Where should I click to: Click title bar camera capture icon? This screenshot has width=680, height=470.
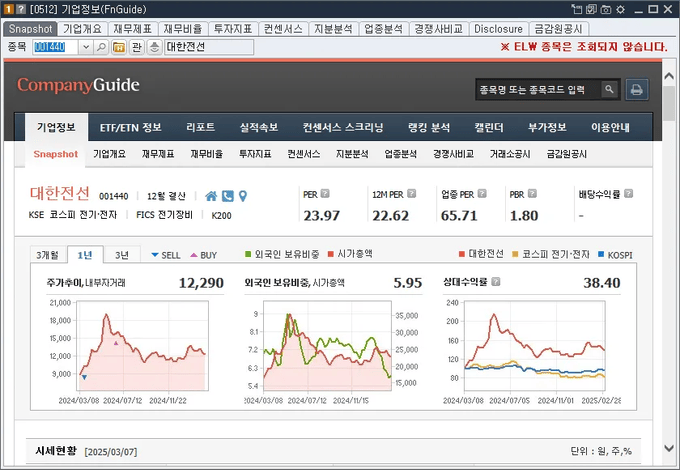coord(606,9)
